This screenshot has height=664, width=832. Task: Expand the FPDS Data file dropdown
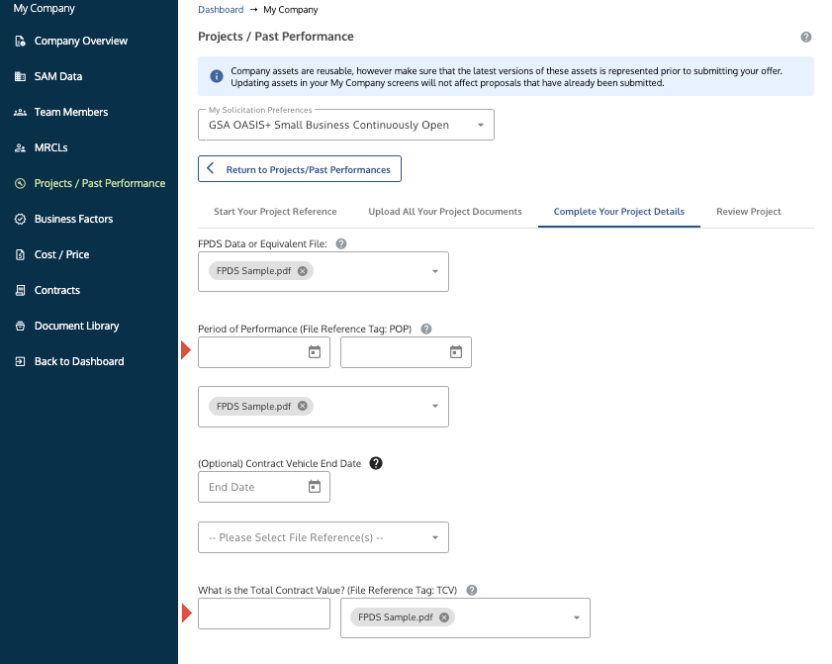coord(432,270)
